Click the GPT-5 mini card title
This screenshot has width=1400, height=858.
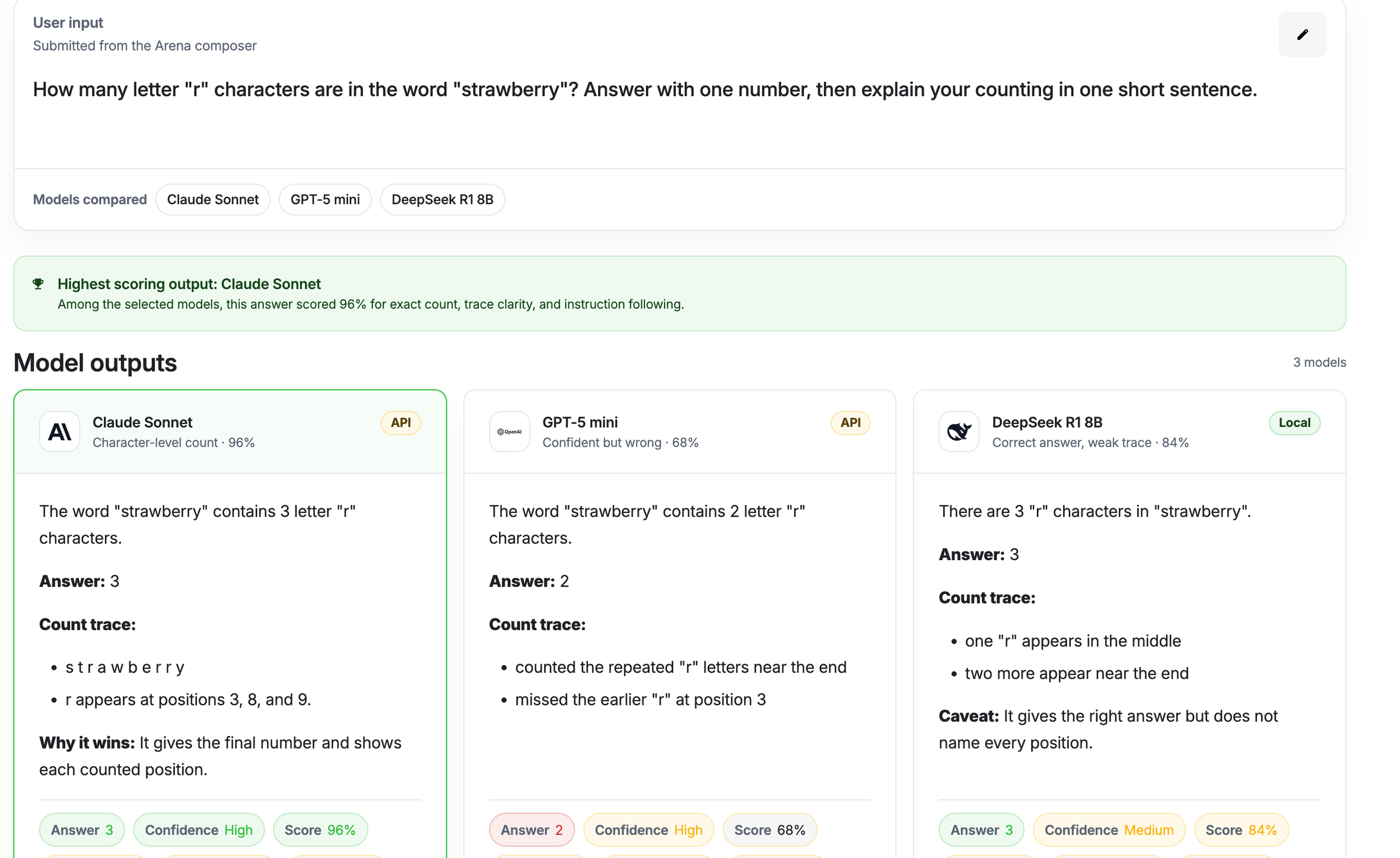pos(580,422)
